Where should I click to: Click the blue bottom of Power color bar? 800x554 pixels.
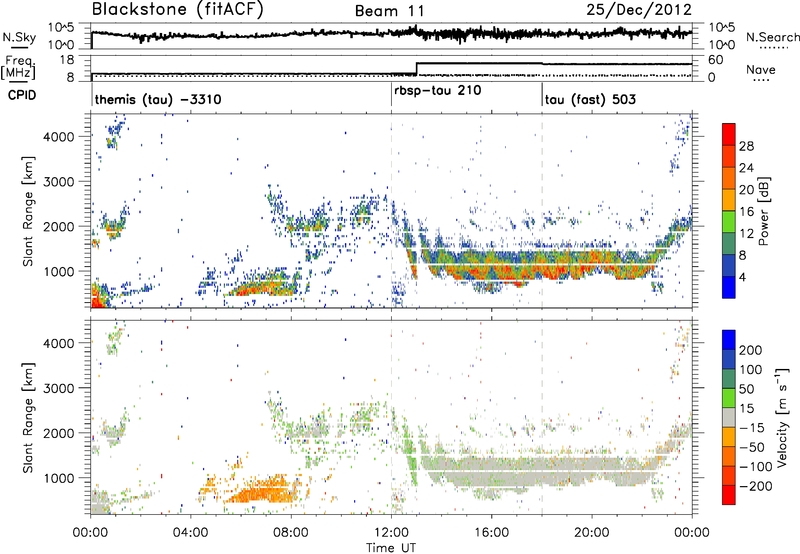(729, 287)
